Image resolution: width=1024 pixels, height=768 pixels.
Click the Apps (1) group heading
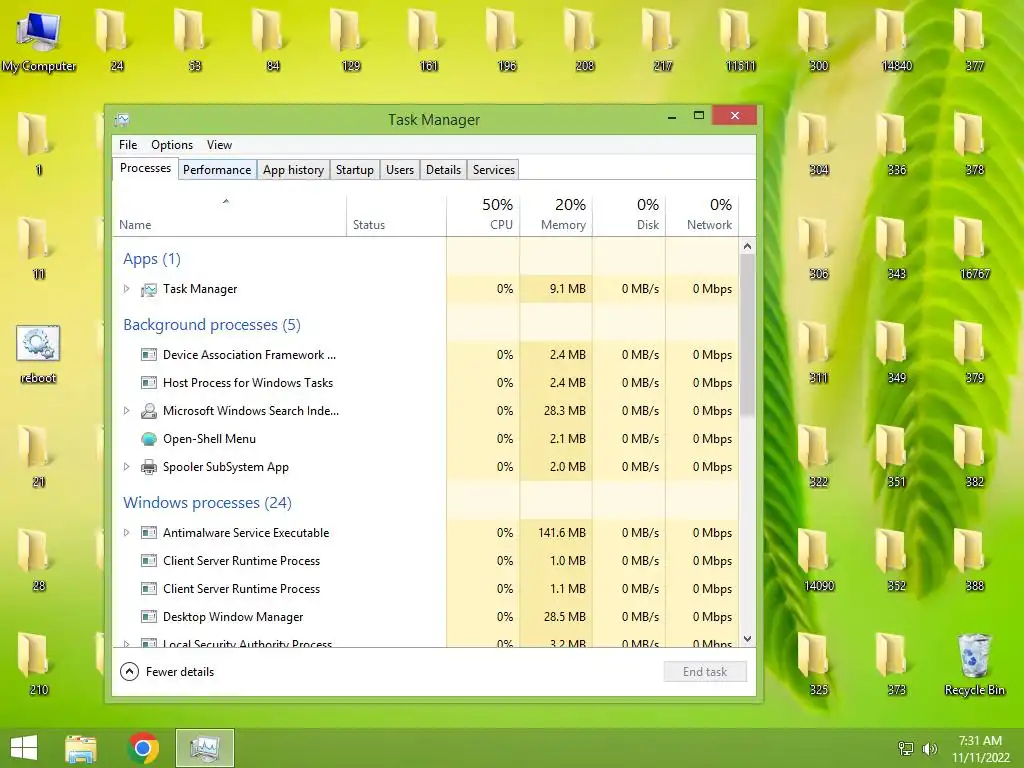click(x=152, y=259)
